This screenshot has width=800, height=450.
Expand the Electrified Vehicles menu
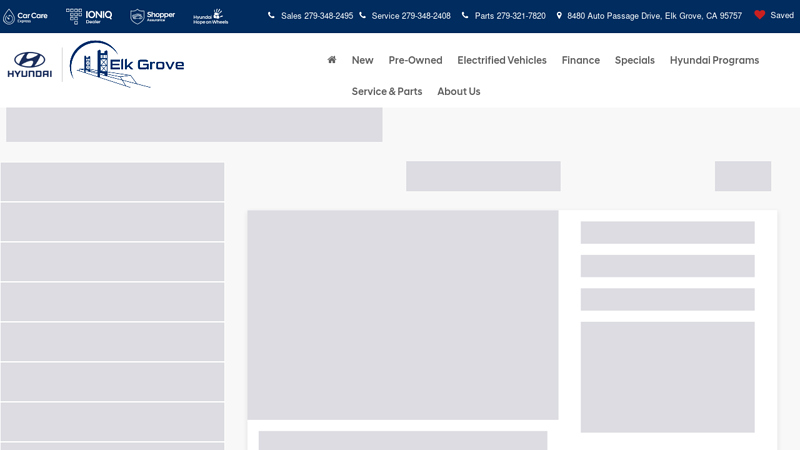coord(502,60)
